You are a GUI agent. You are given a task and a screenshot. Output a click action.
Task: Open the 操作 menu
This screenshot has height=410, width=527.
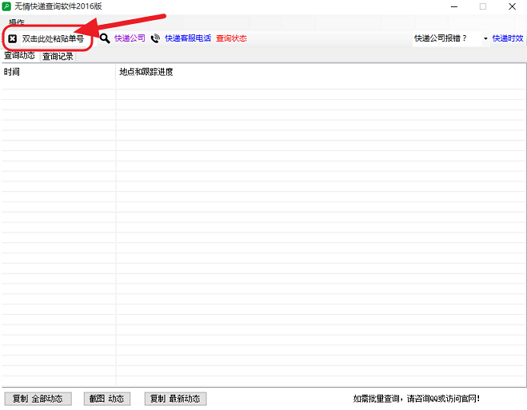click(x=16, y=23)
